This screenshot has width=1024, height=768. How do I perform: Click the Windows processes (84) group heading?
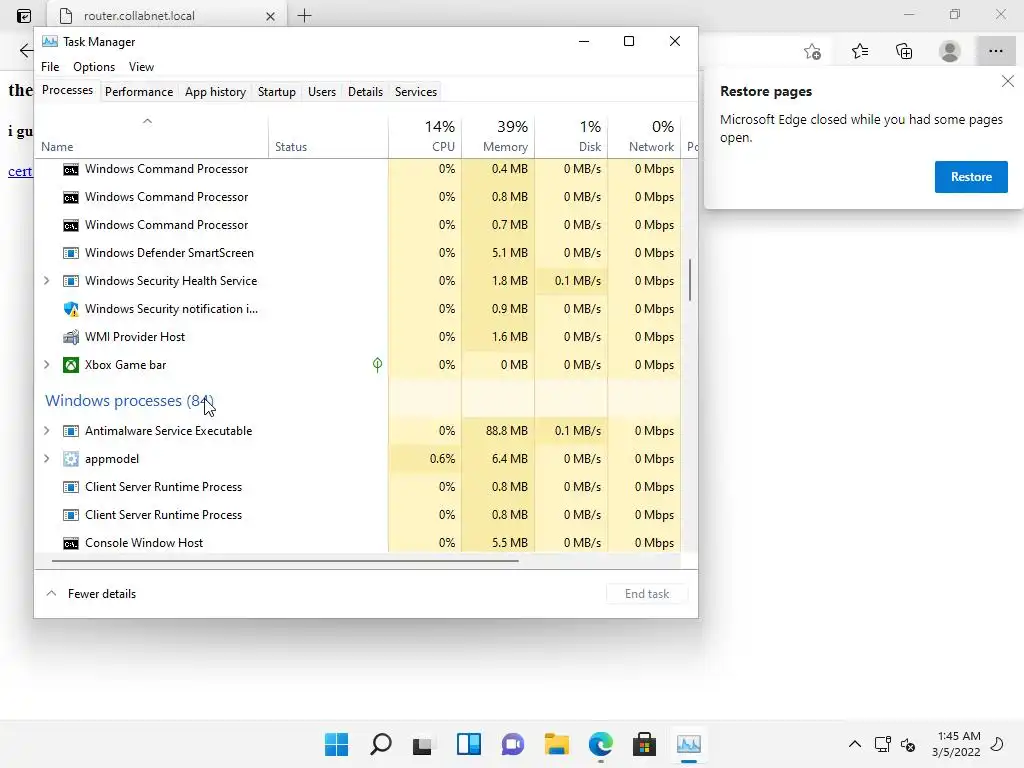coord(129,400)
